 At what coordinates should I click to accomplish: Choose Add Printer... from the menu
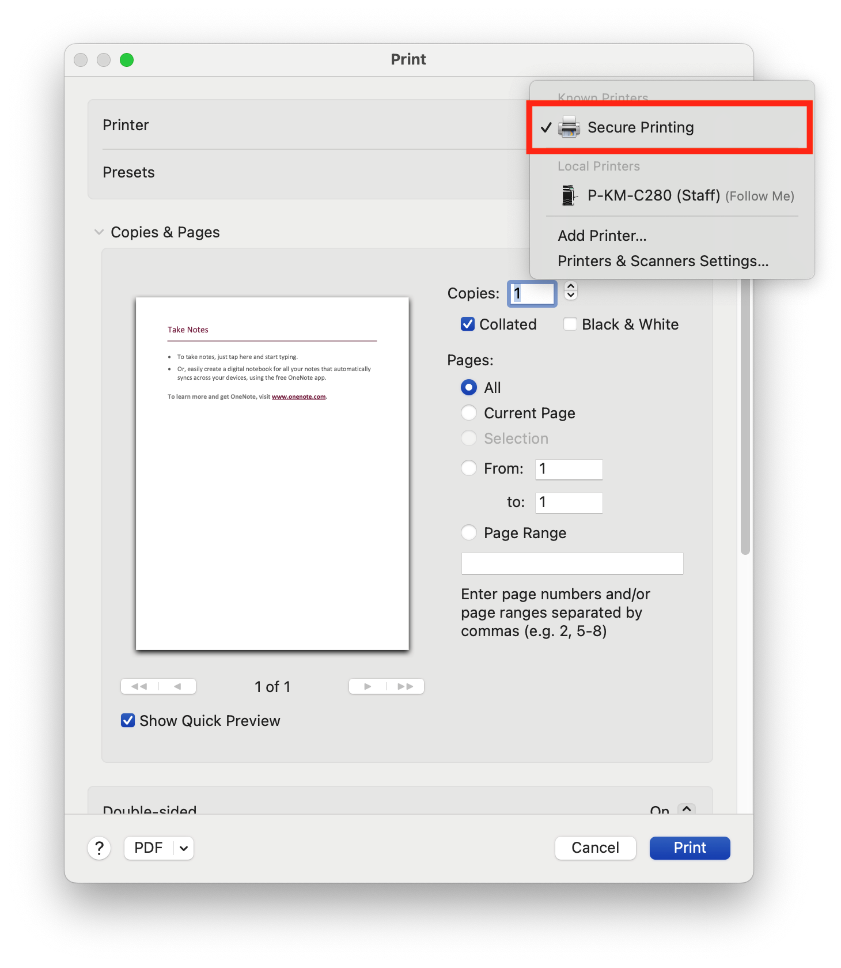pos(602,236)
